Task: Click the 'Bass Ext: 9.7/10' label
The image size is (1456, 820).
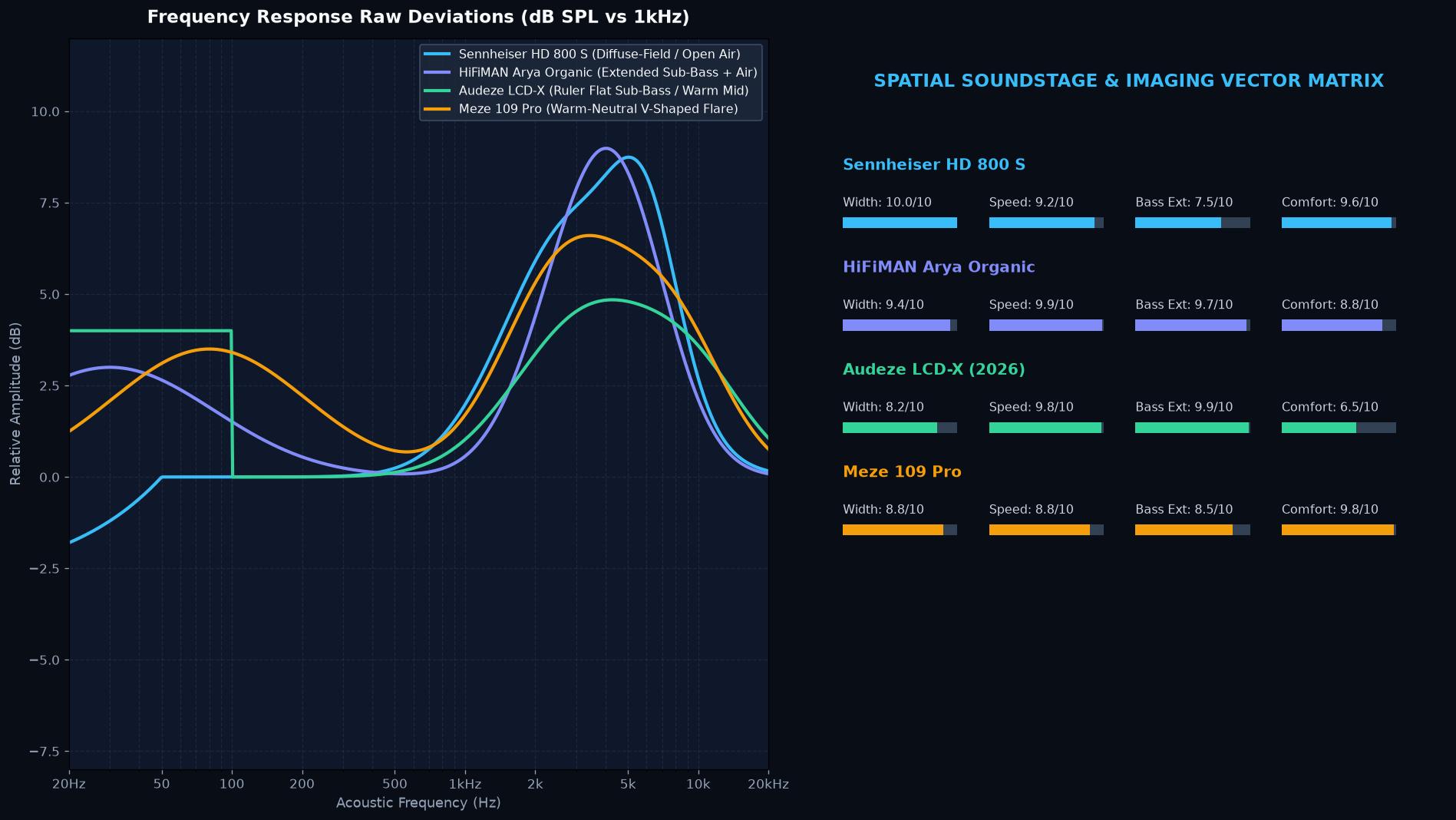Action: click(1184, 305)
